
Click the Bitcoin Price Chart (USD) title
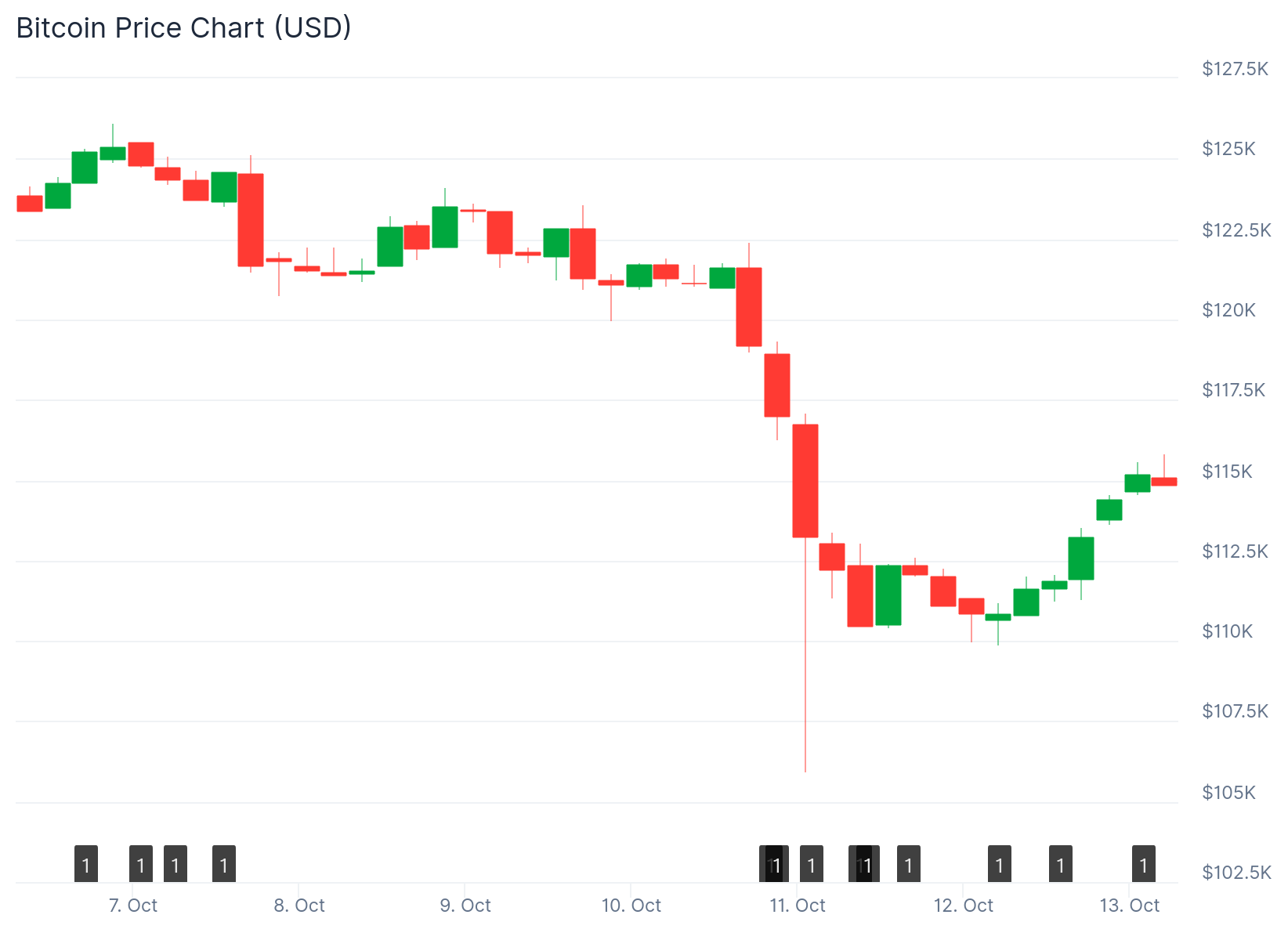[x=184, y=27]
